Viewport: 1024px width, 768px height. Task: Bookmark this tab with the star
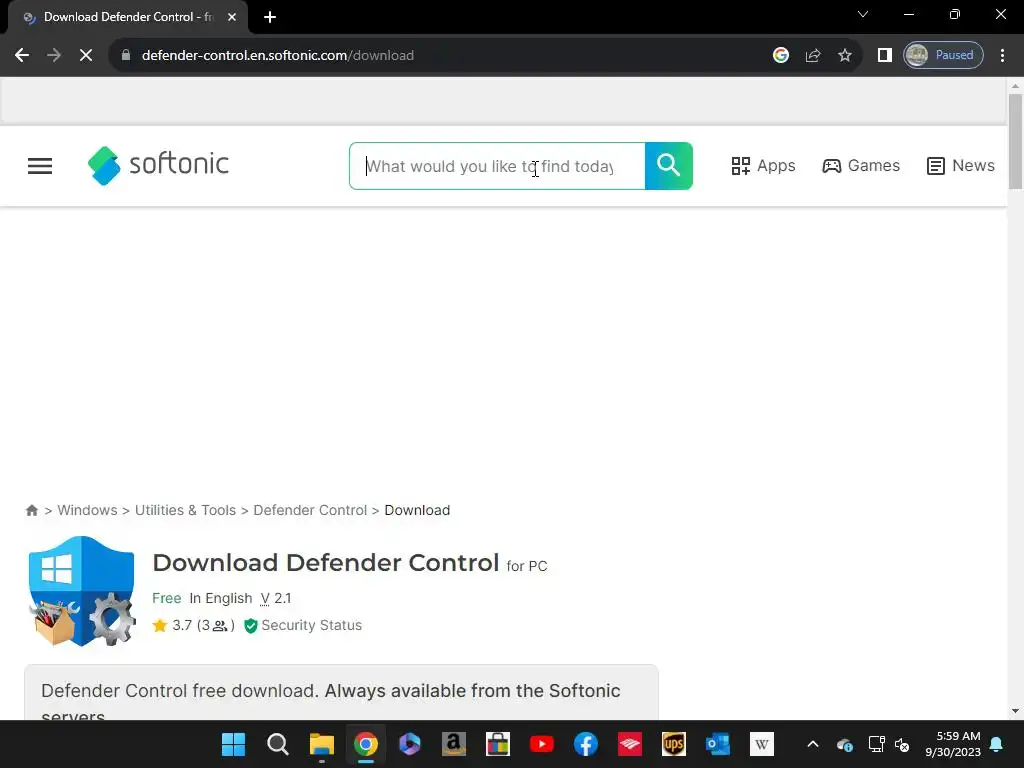coord(844,55)
